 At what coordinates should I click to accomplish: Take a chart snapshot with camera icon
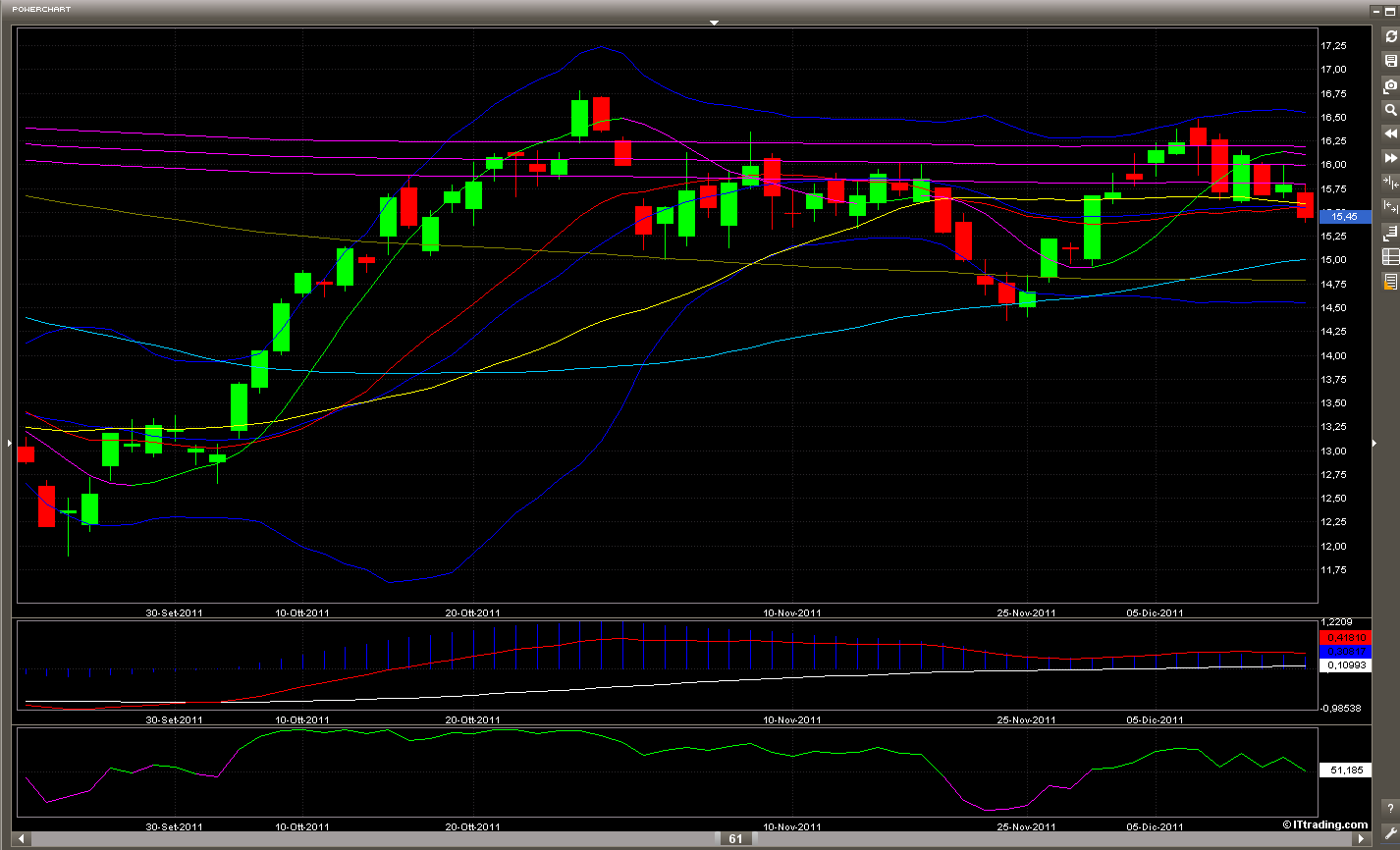[x=1390, y=85]
